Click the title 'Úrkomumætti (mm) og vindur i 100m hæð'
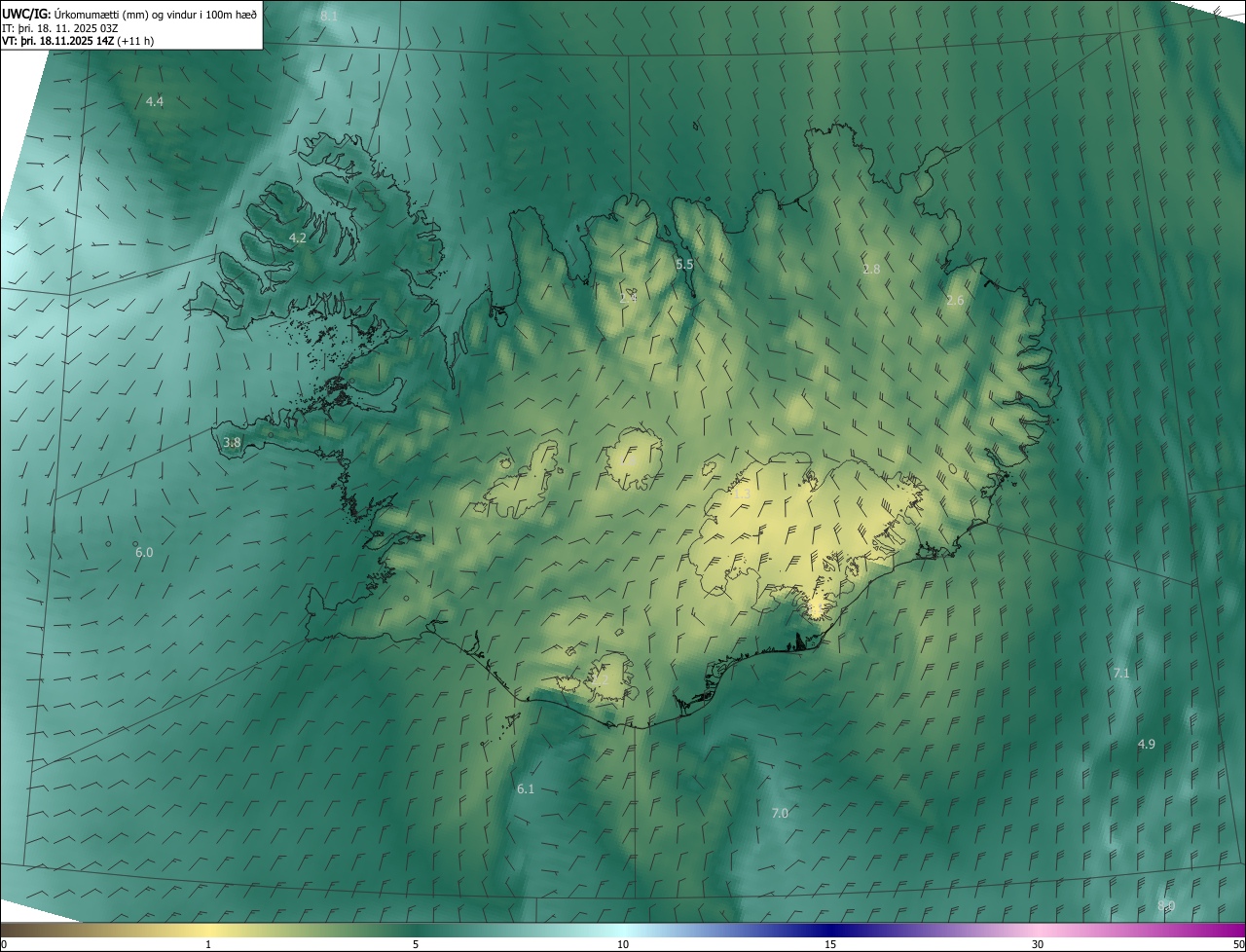Screen dimensions: 1246x952 click(156, 14)
